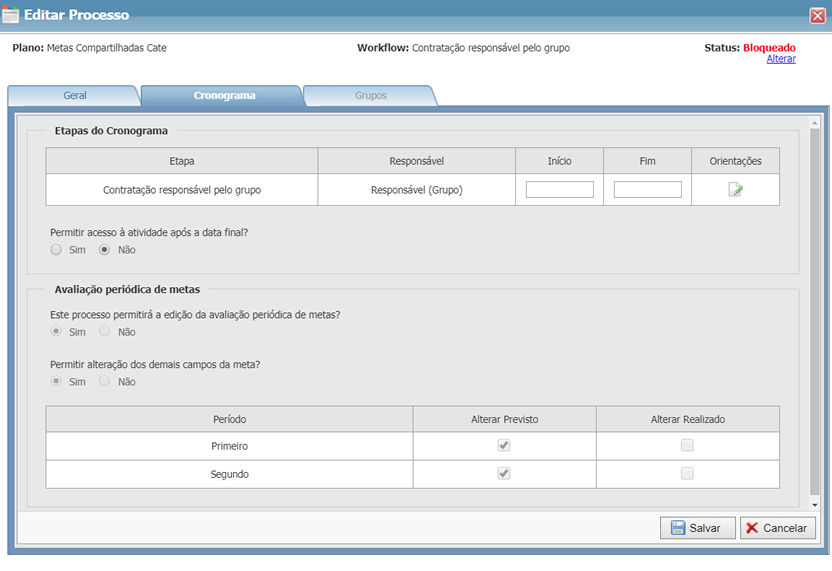Viewport: 832px width, 571px height.
Task: Choose Não for periodic evaluation editing
Action: coord(105,332)
